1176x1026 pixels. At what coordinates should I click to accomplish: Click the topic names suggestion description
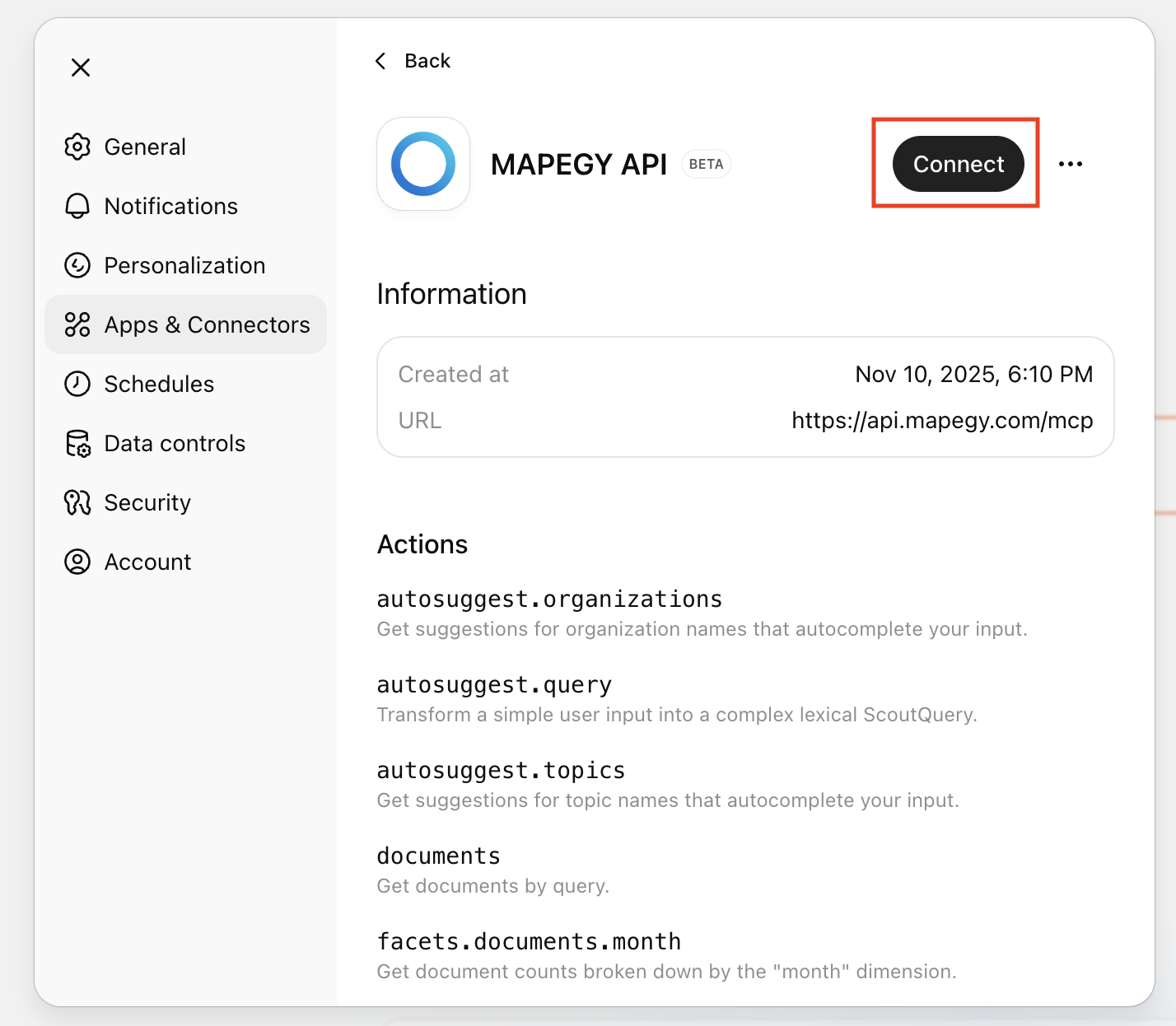click(x=668, y=800)
